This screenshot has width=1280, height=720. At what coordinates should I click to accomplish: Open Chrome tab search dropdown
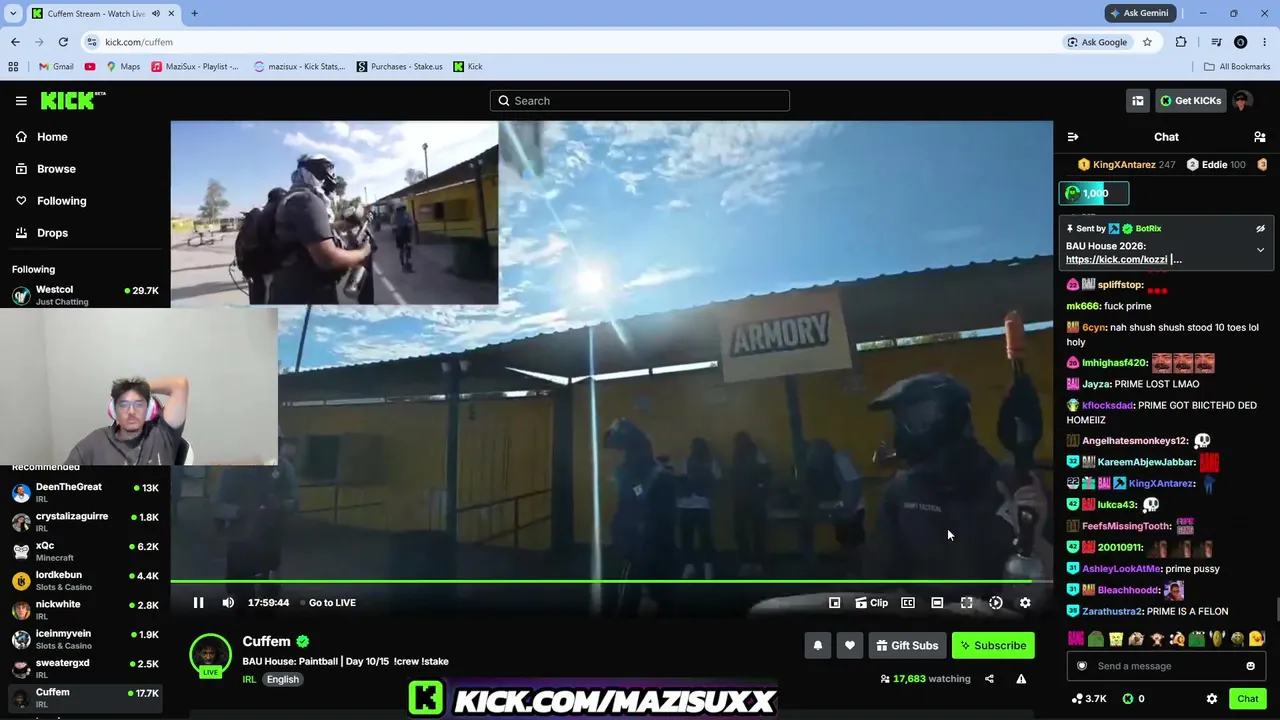(13, 13)
